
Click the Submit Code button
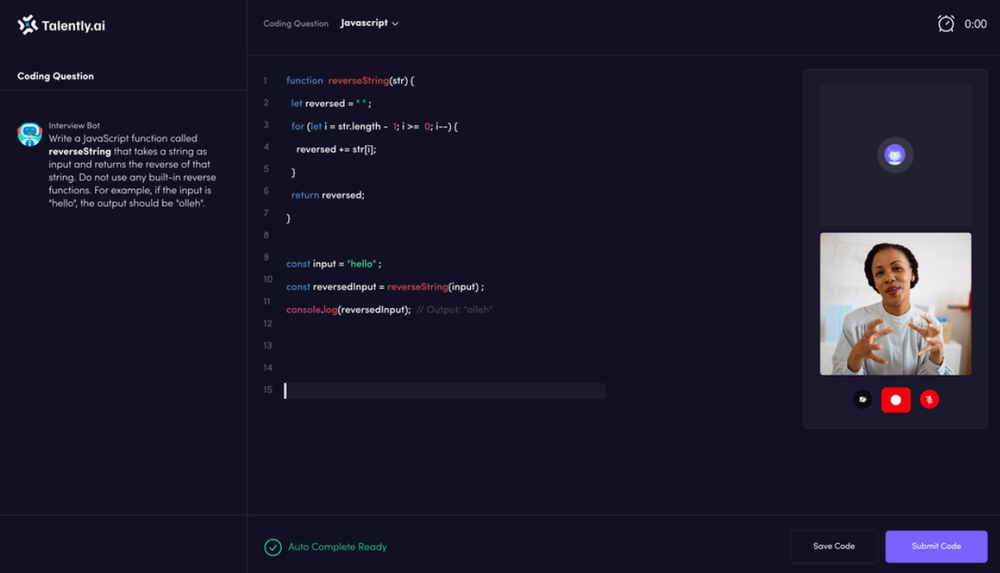[x=936, y=546]
